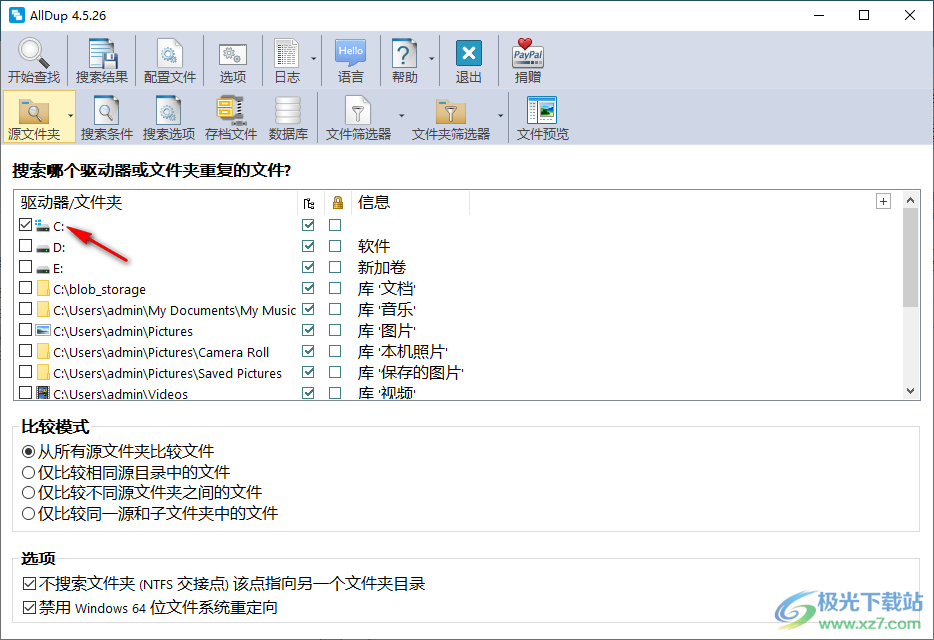The image size is (934, 640).
Task: Check the E: drive checkbox
Action: coord(25,266)
